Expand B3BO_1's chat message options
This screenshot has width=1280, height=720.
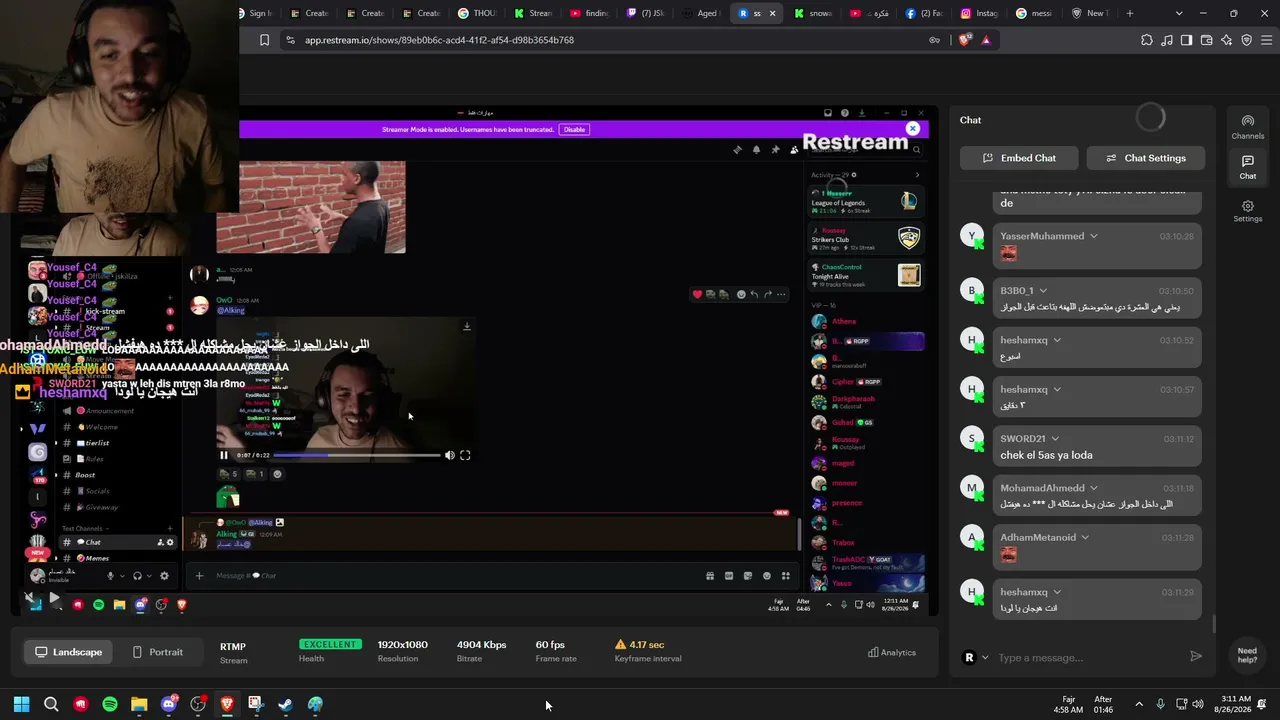click(x=1044, y=291)
